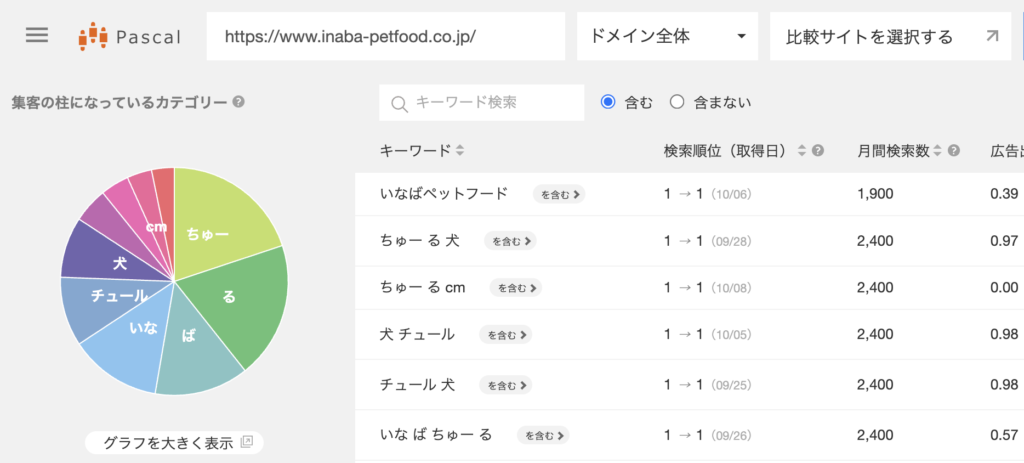Click the rank dated (09/28)

point(707,241)
